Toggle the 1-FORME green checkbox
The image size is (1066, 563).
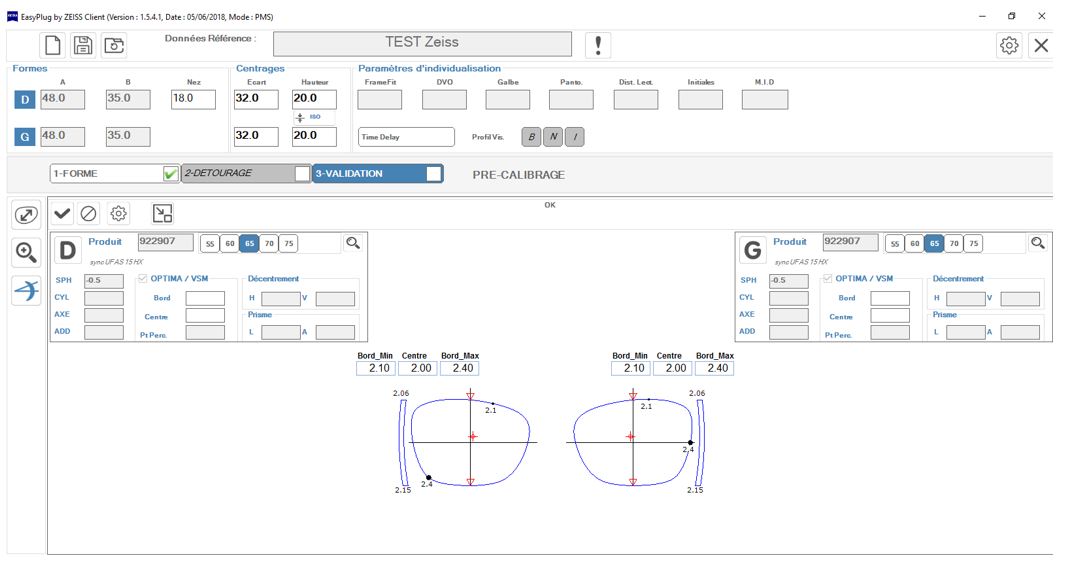point(170,174)
